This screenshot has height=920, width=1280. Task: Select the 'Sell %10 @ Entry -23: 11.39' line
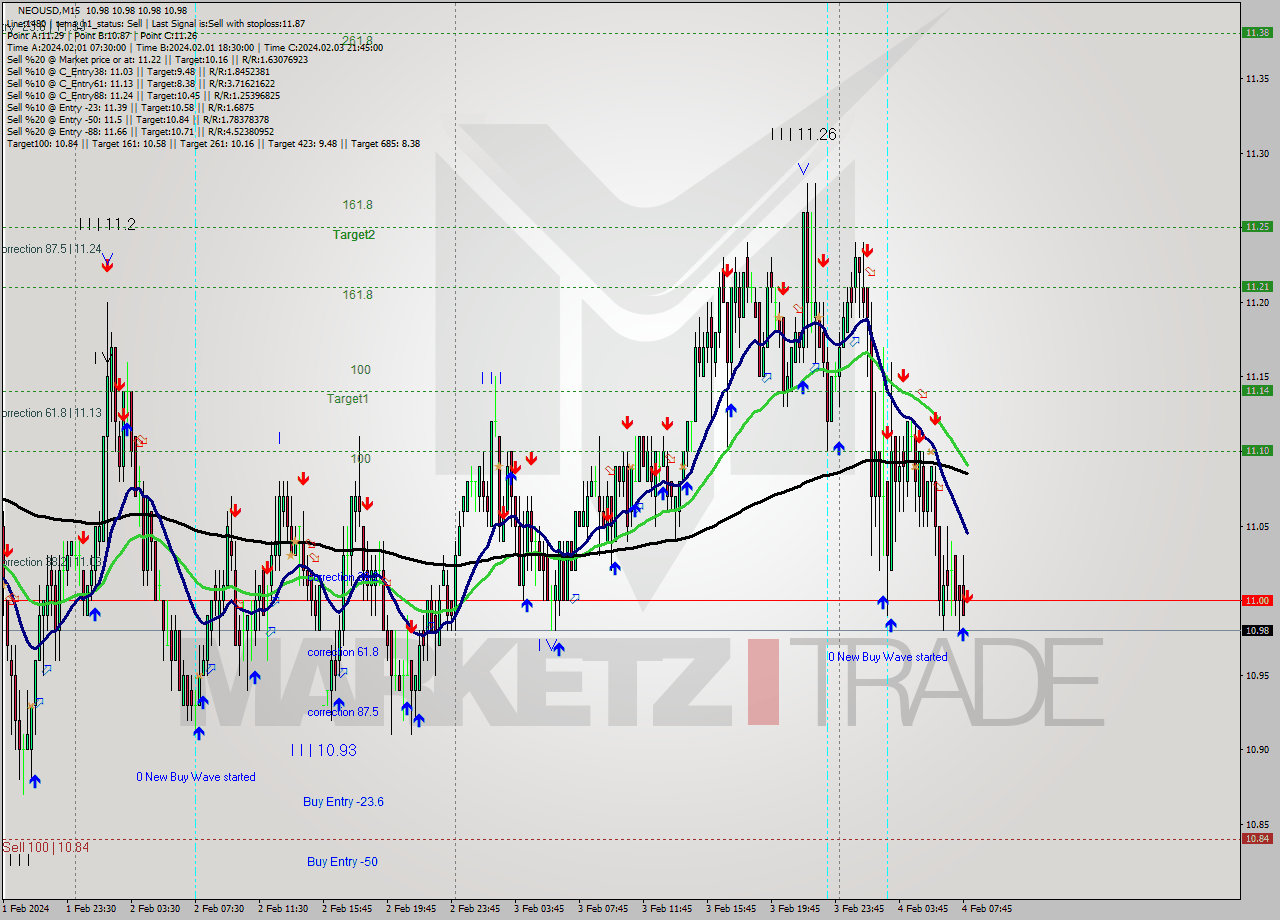click(130, 107)
